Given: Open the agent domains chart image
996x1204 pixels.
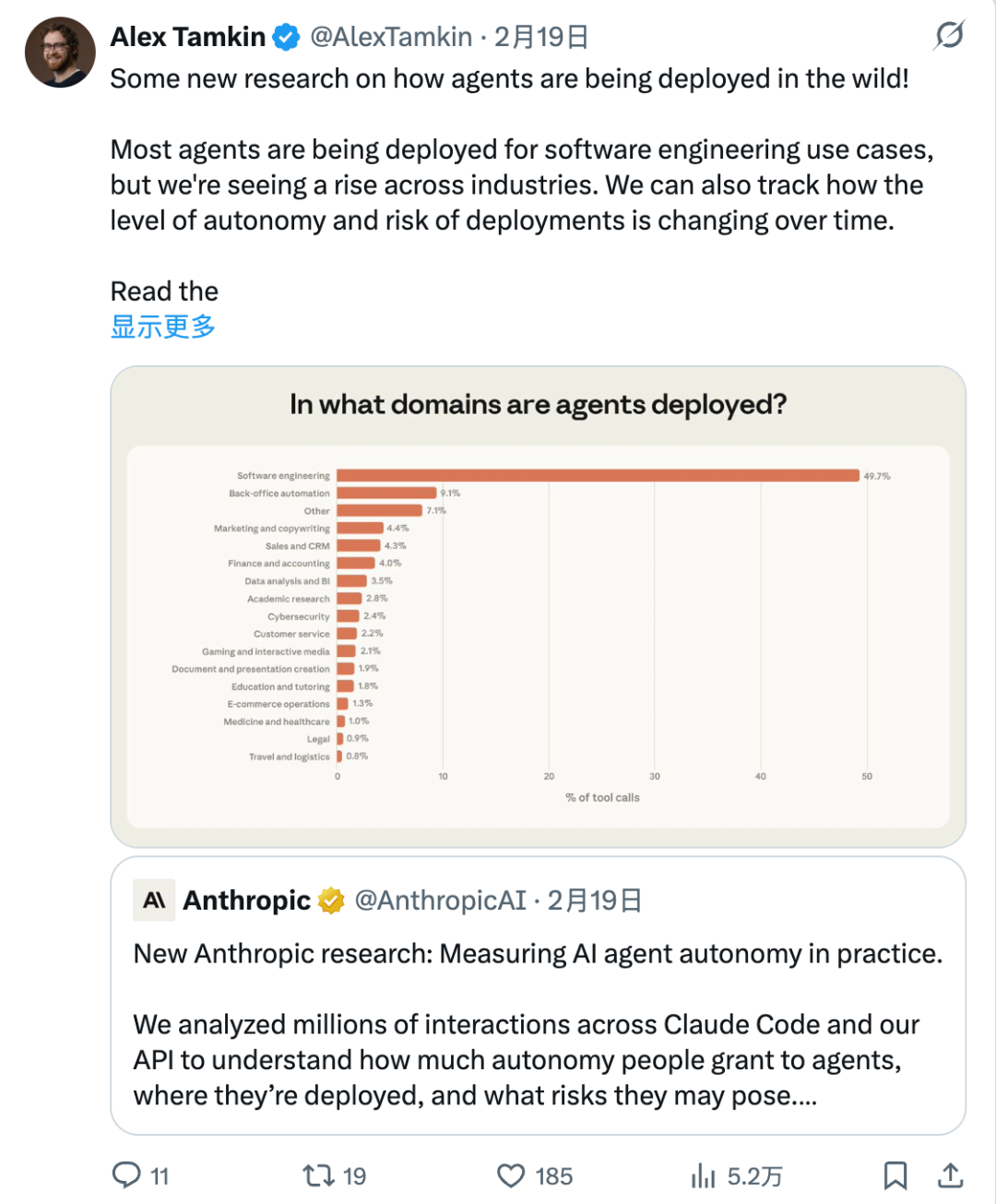Looking at the screenshot, I should tap(538, 606).
